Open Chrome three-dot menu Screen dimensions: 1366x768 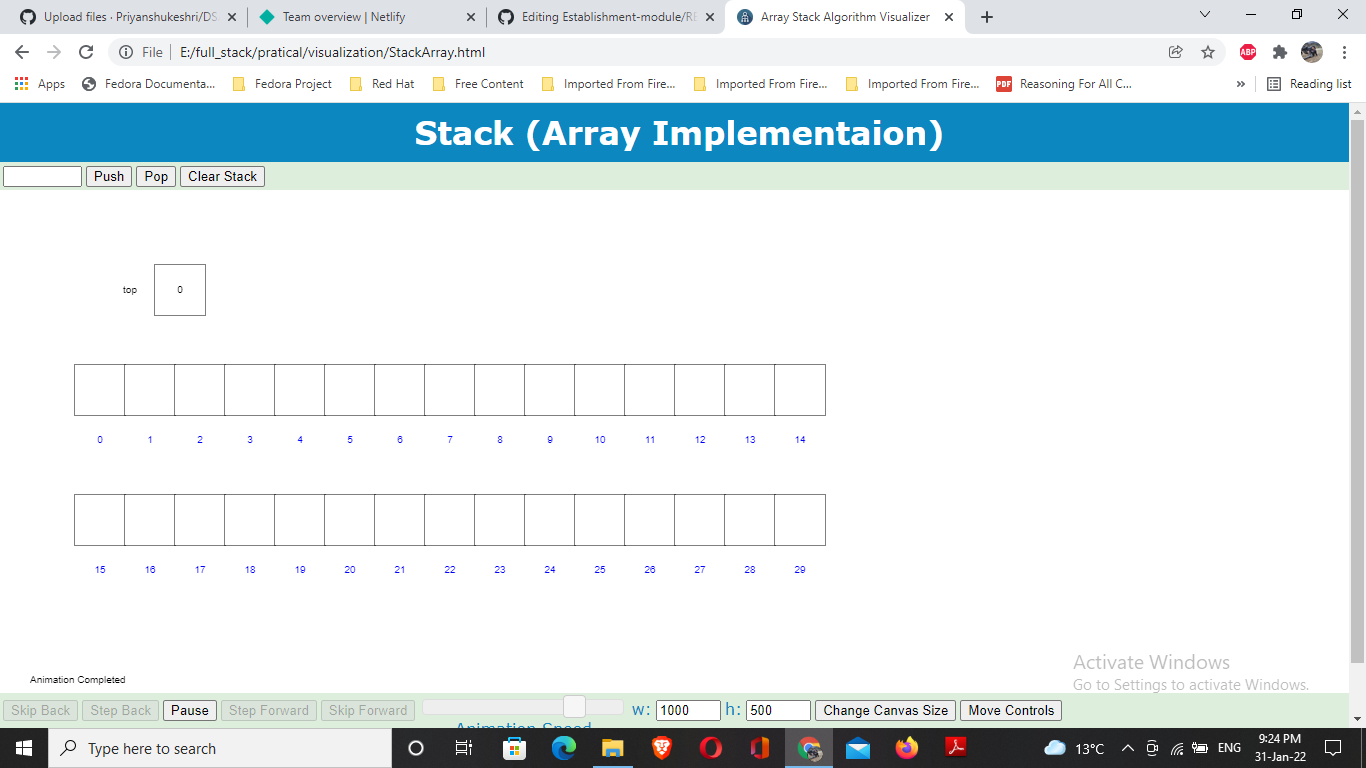tap(1344, 52)
